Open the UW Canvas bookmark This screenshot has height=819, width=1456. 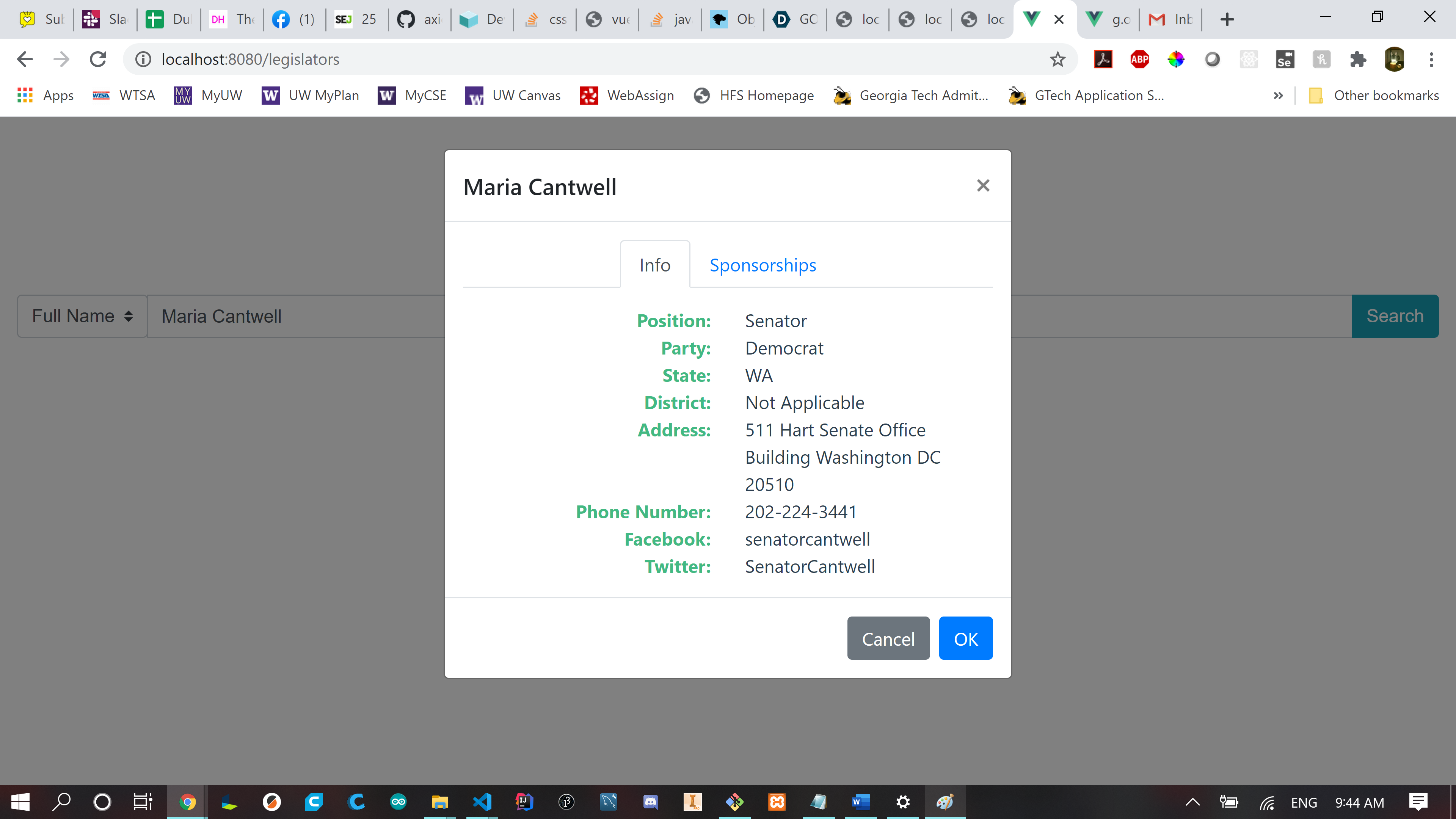click(513, 96)
